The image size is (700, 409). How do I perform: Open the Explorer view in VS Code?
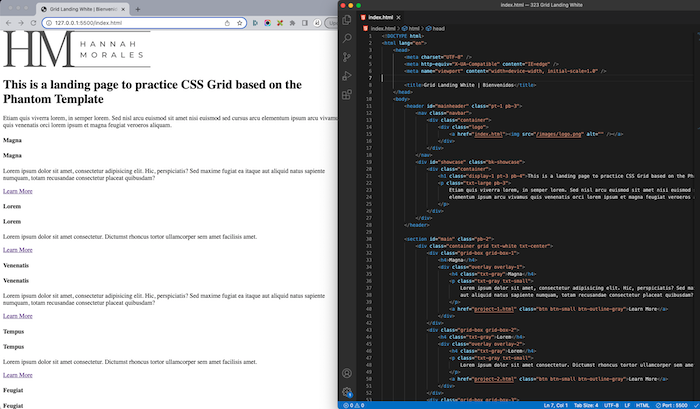pos(347,20)
